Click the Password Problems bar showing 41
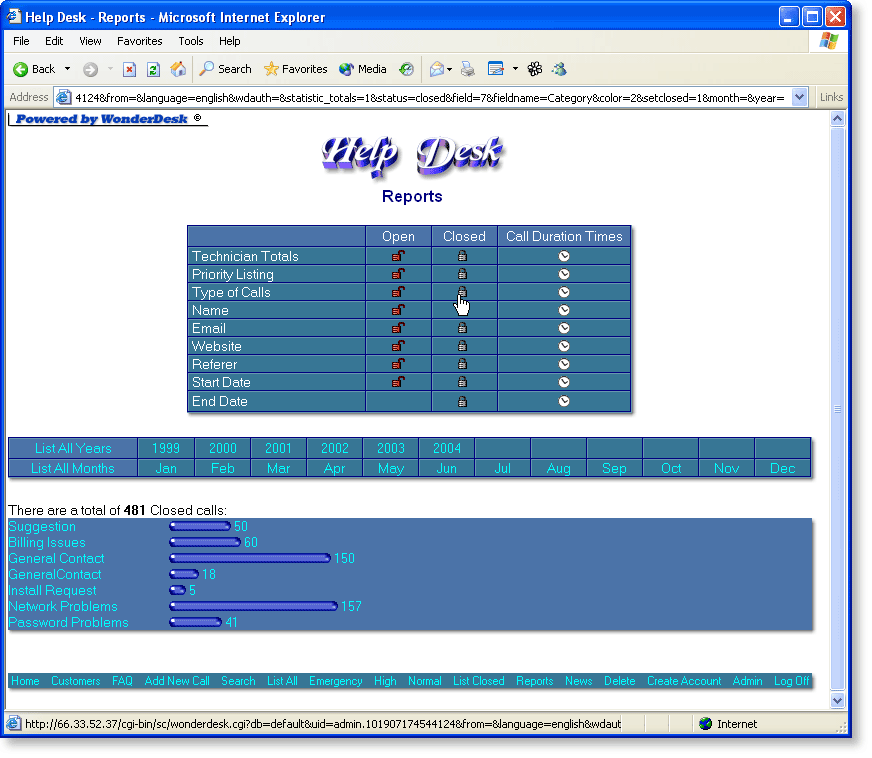The image size is (872, 758). point(196,622)
